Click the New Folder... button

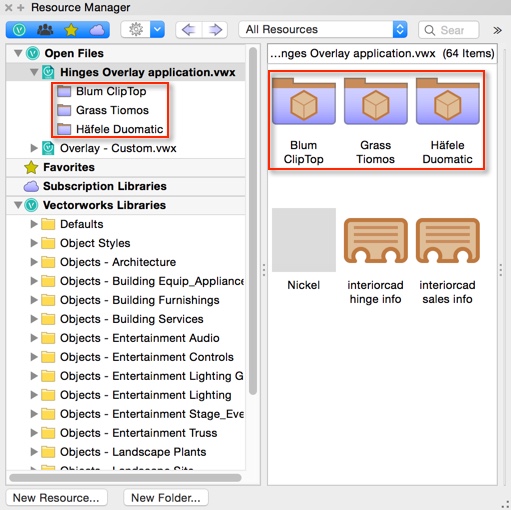(166, 498)
